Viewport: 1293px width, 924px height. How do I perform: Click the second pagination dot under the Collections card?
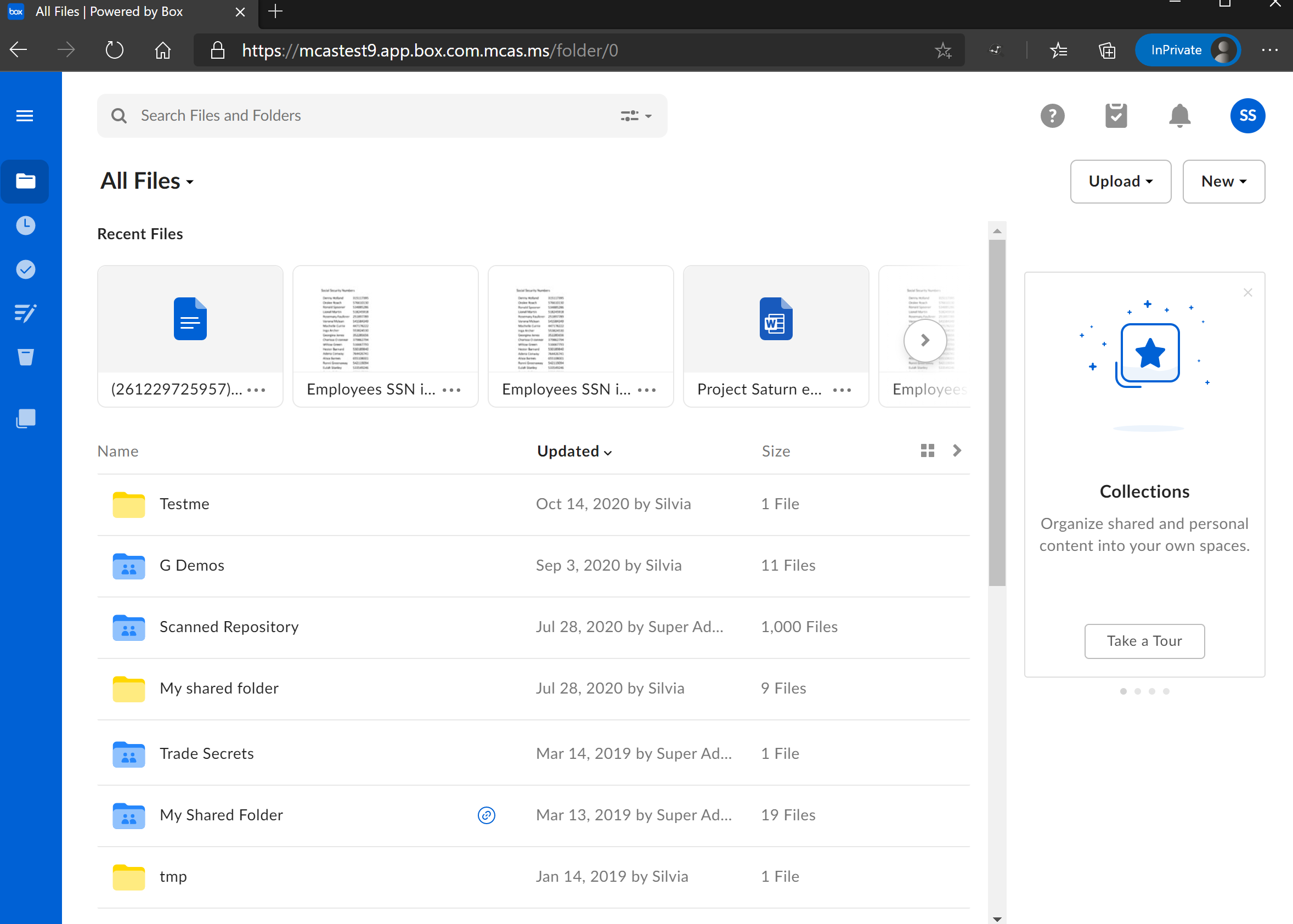1138,691
